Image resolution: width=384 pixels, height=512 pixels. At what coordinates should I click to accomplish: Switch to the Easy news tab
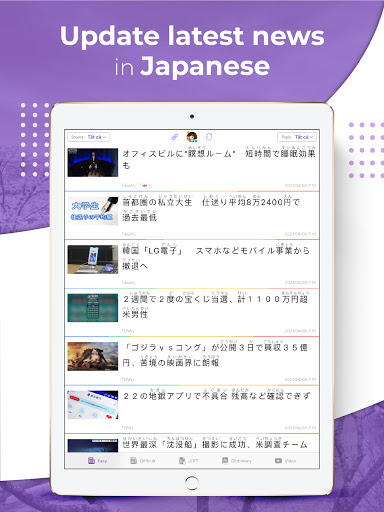(x=97, y=461)
